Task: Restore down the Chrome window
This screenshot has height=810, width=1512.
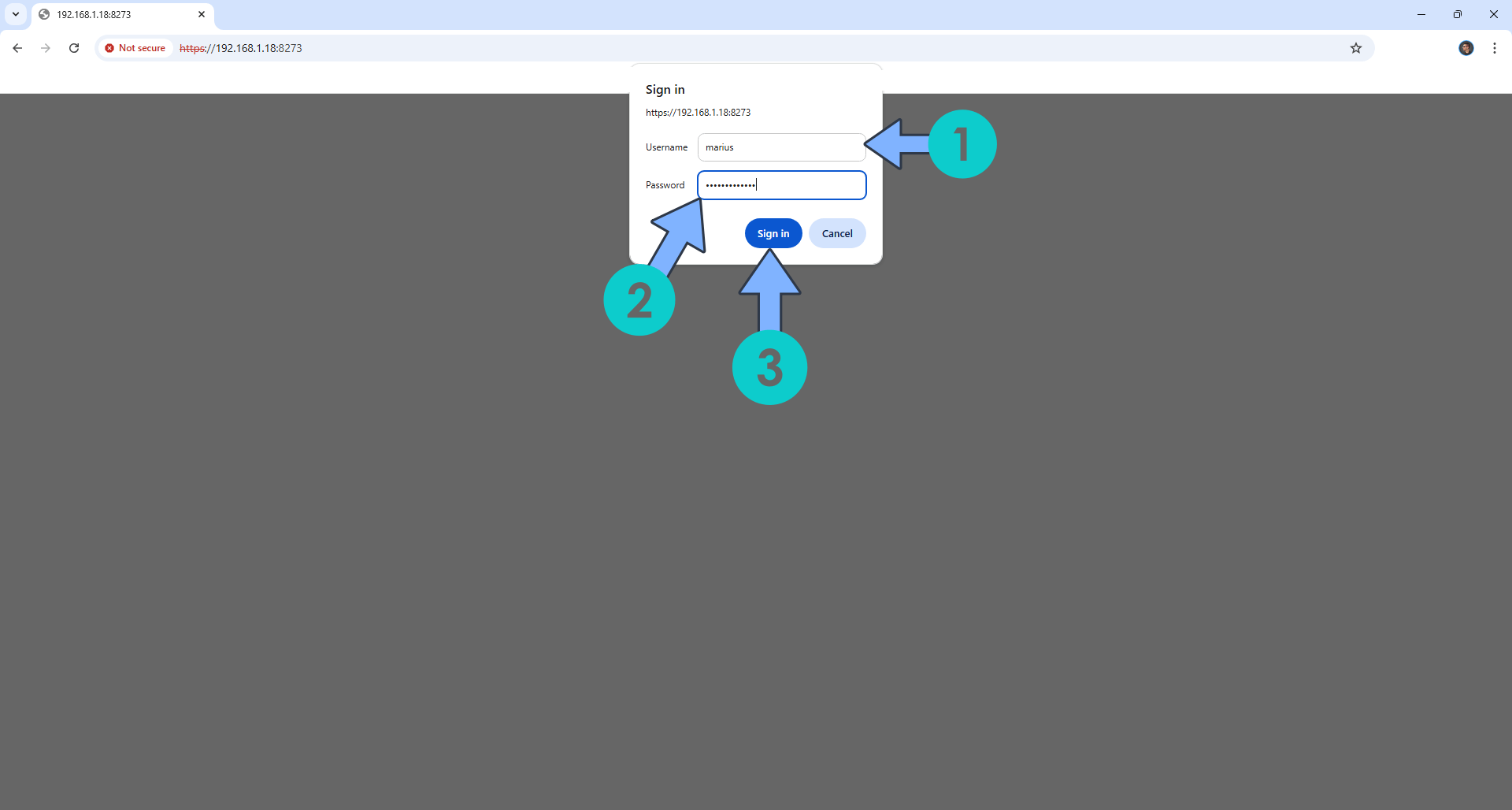Action: click(1458, 14)
